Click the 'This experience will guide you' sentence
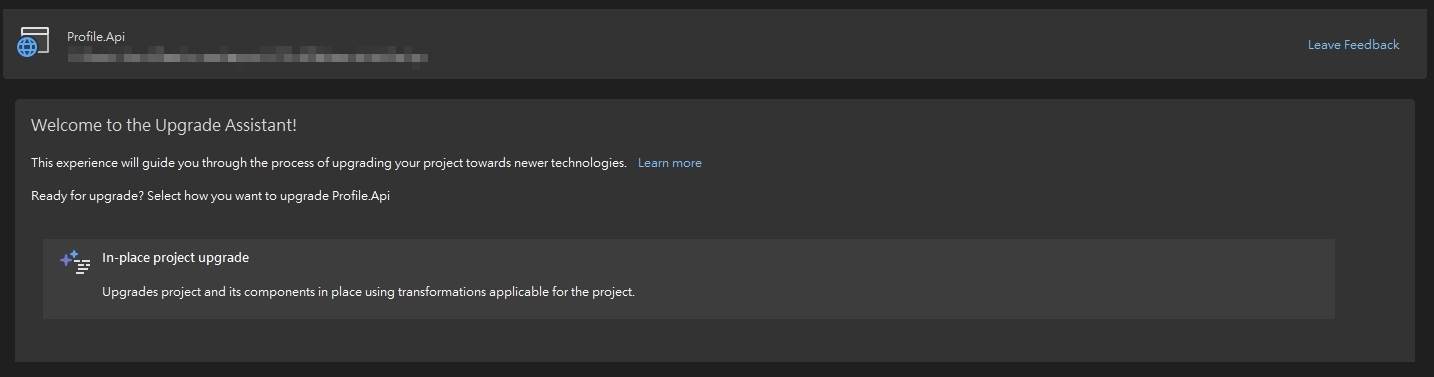Screen dimensions: 1434x377 (x=329, y=162)
